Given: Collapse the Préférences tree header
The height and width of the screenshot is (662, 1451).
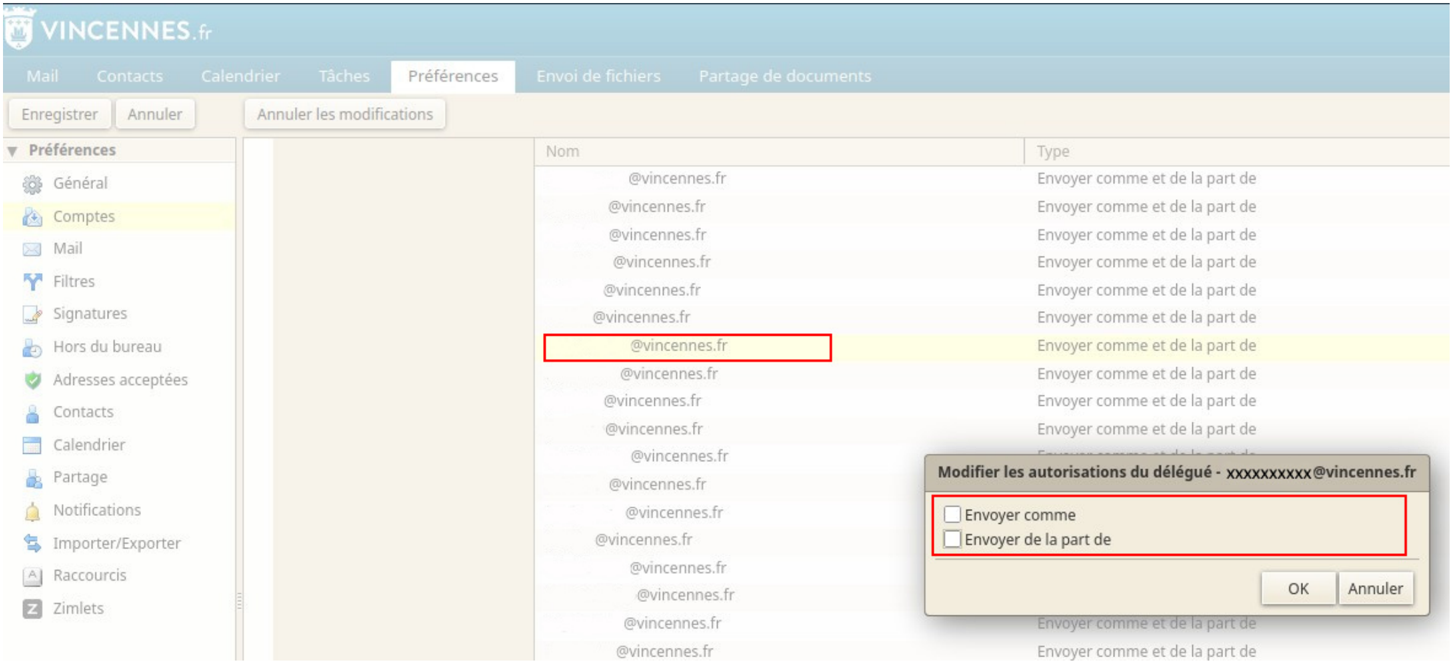Looking at the screenshot, I should tap(12, 151).
